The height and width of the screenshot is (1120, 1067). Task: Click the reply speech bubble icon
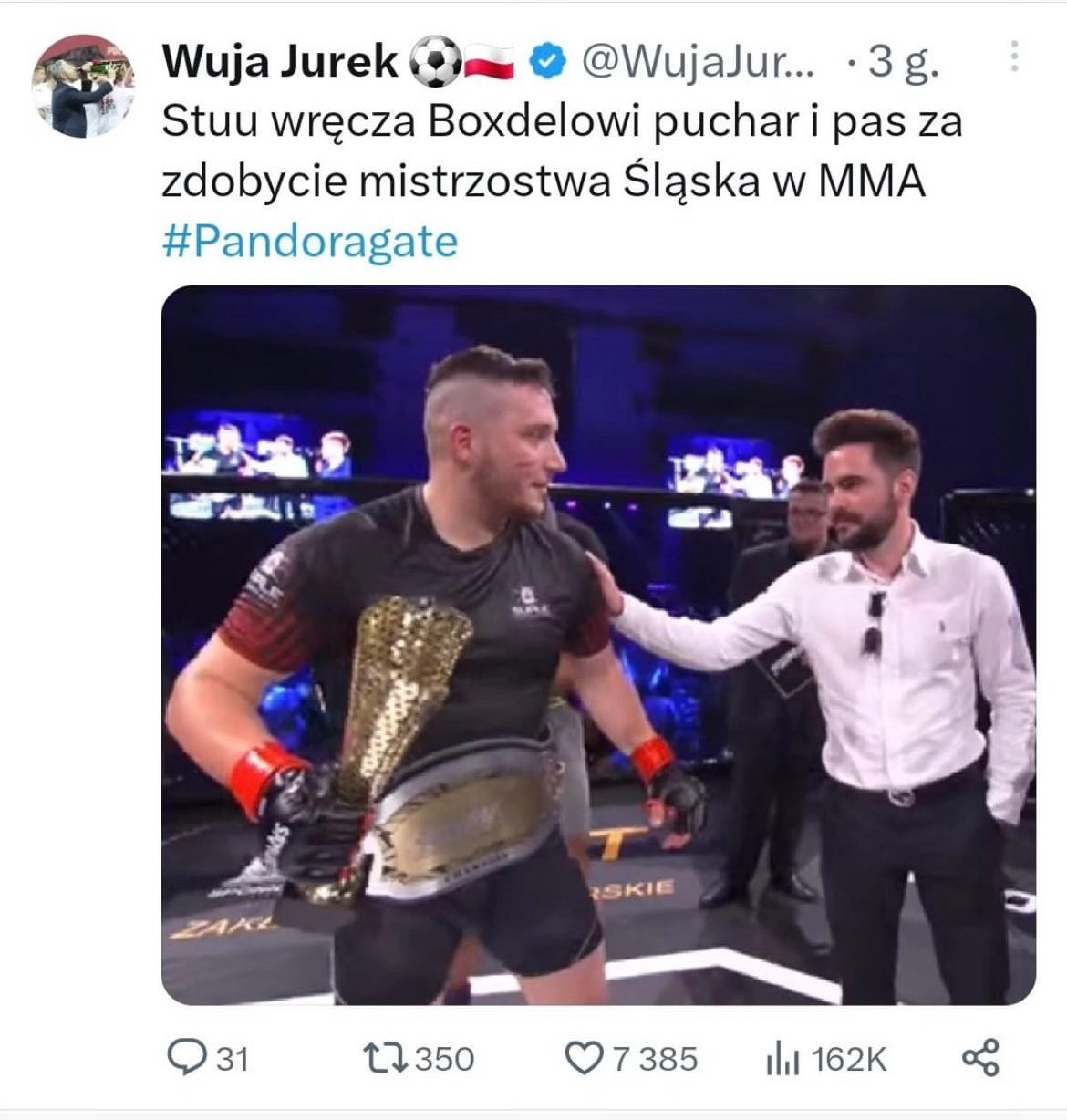(x=187, y=1058)
